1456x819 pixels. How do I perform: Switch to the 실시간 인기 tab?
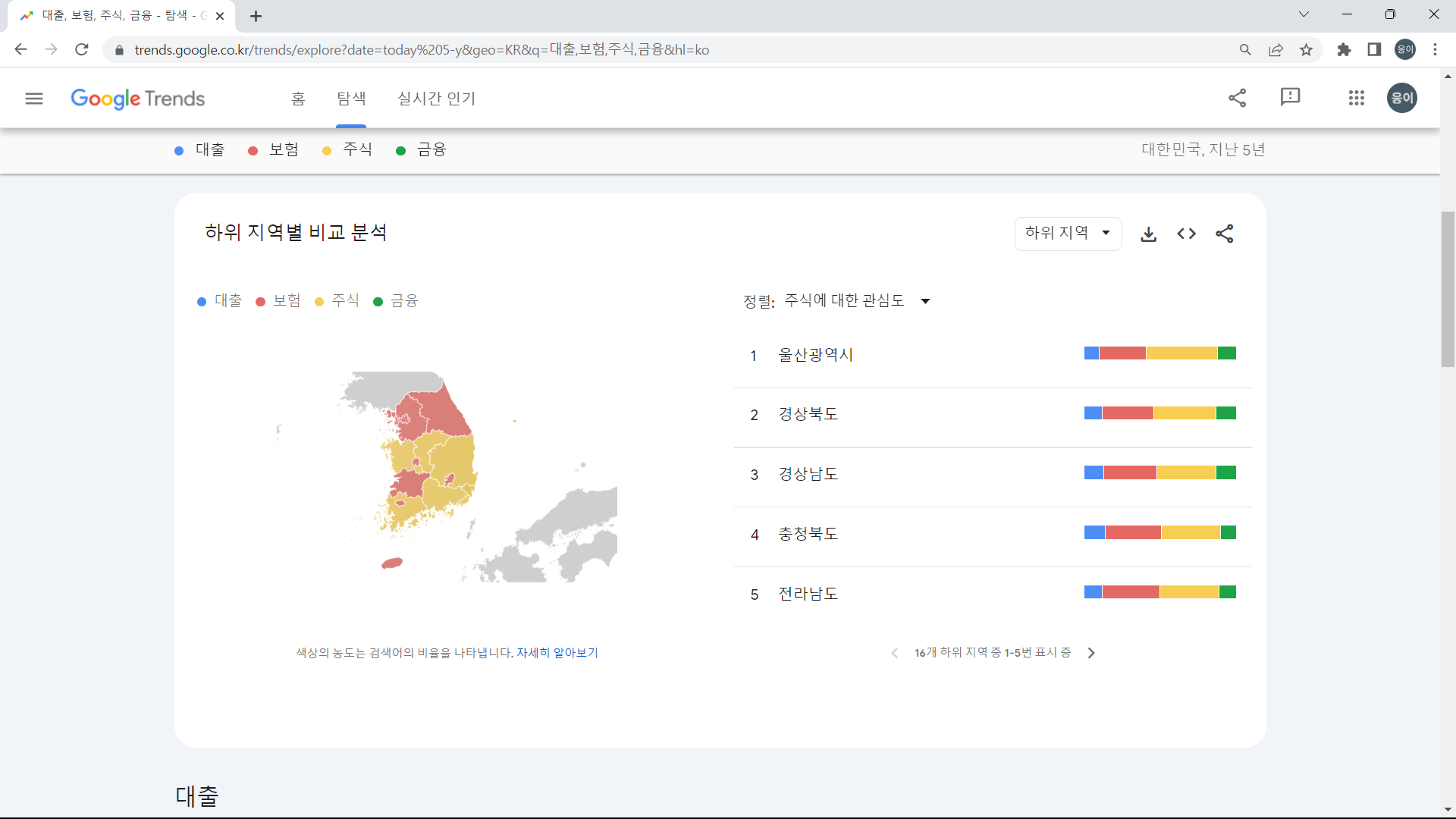pos(436,98)
